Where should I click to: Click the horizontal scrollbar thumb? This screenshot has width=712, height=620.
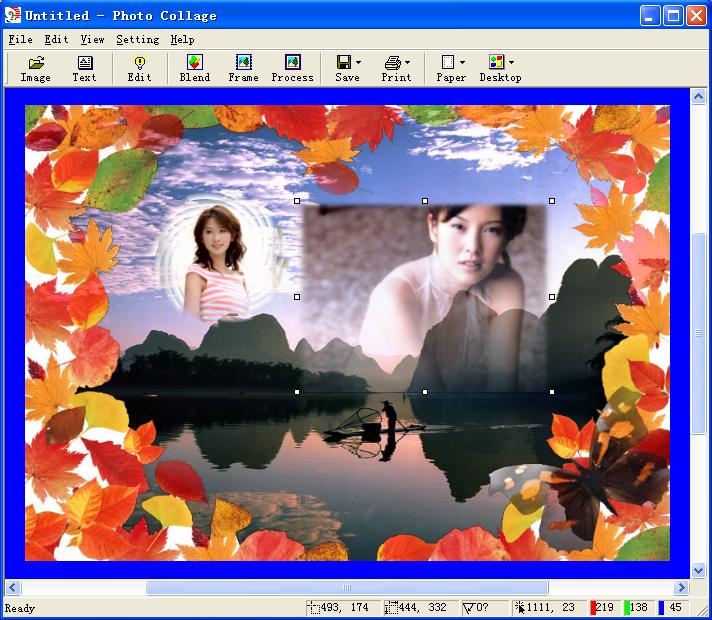pyautogui.click(x=347, y=587)
